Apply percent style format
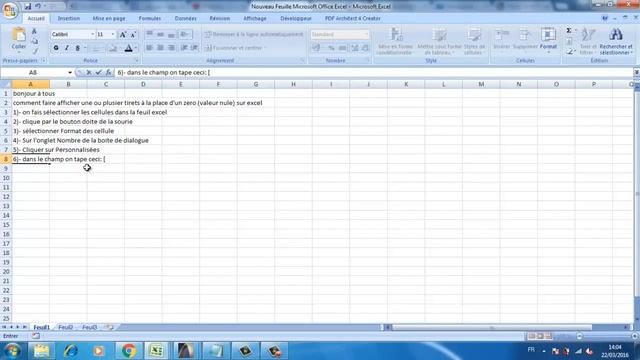The image size is (640, 360). click(x=331, y=48)
